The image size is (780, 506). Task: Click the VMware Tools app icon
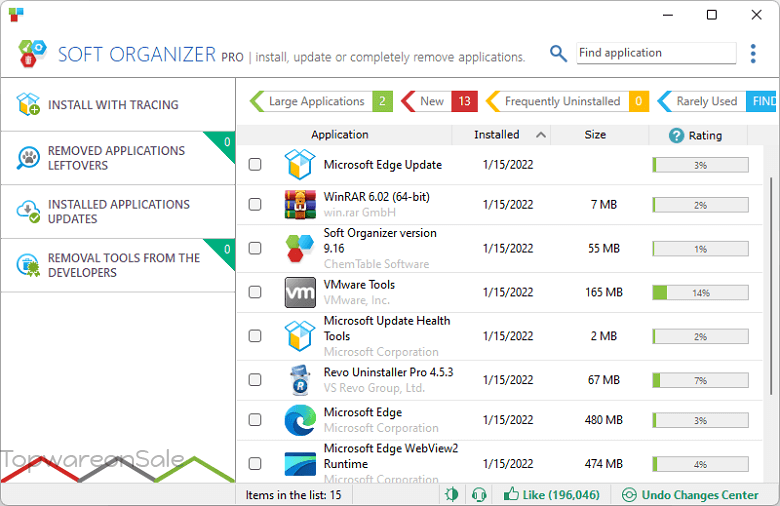pos(300,292)
